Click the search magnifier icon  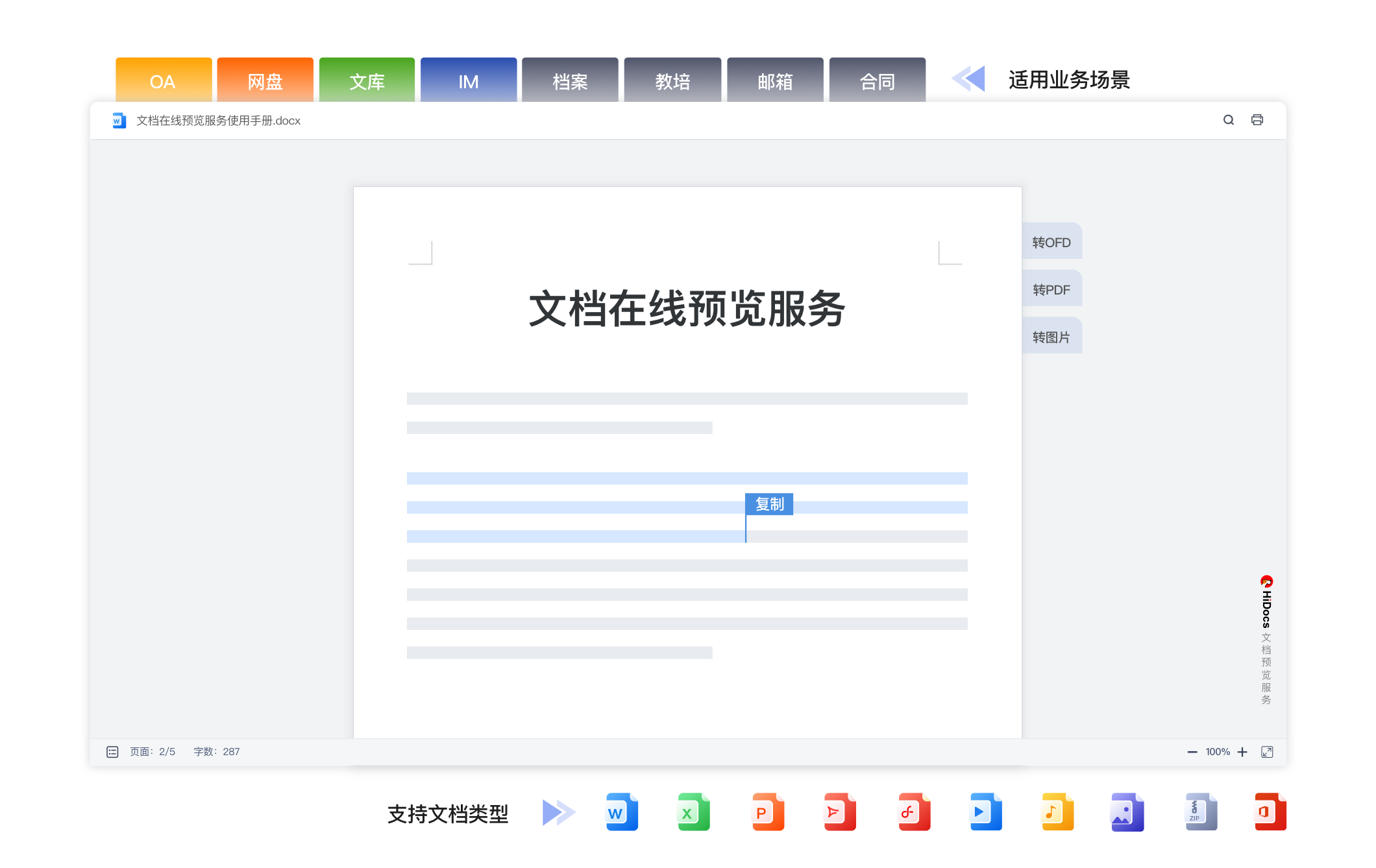point(1229,120)
